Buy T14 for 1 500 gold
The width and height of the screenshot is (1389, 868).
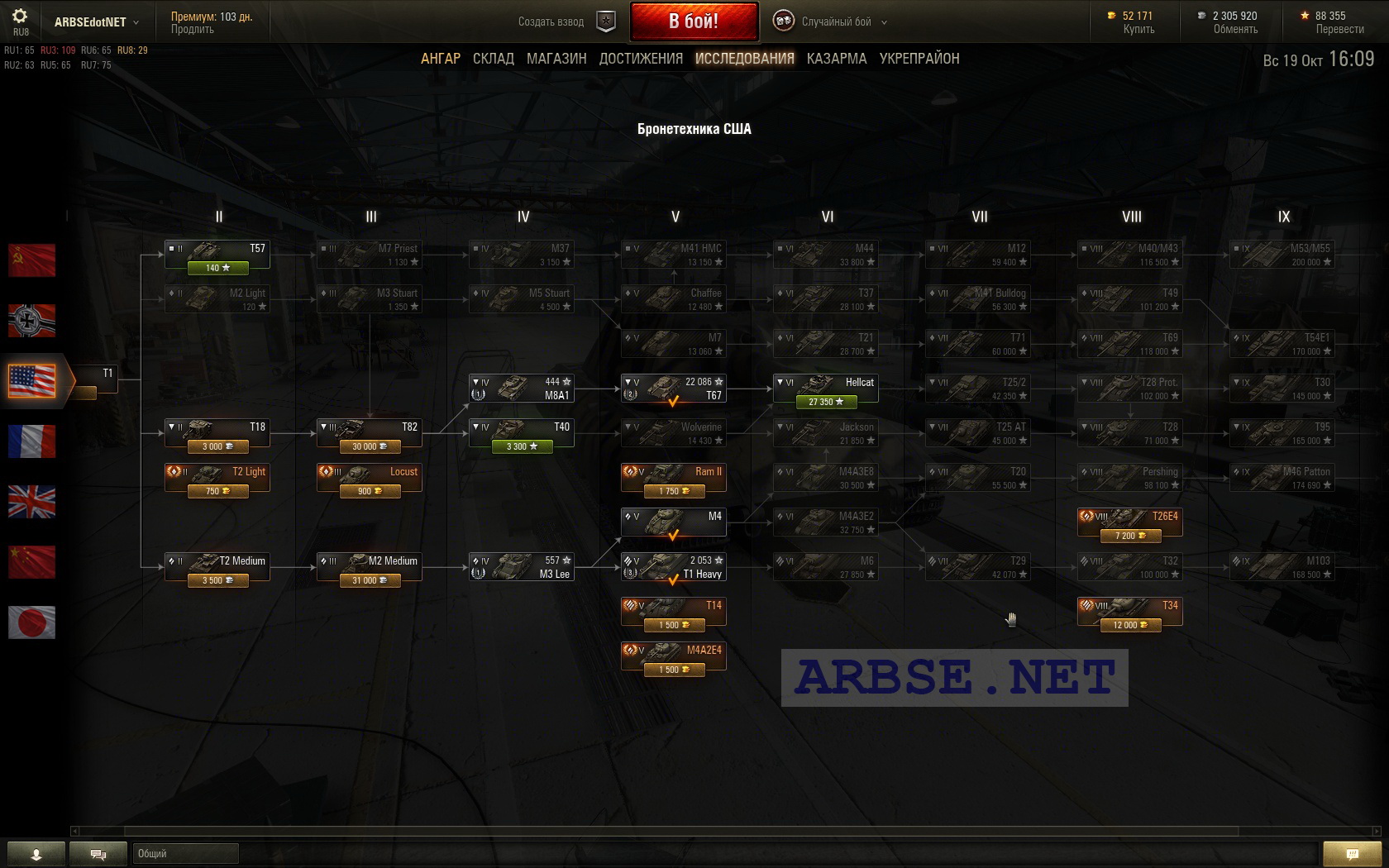coord(674,625)
